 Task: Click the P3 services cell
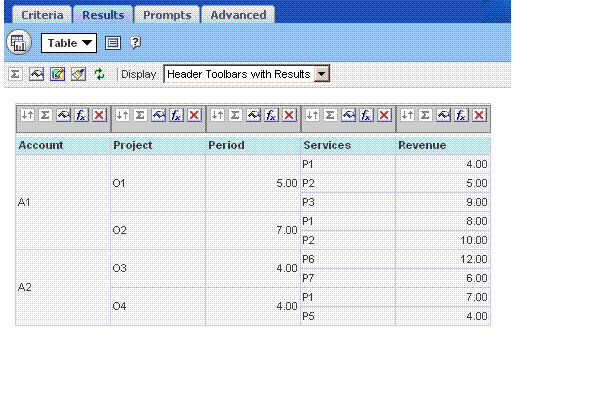[x=348, y=202]
